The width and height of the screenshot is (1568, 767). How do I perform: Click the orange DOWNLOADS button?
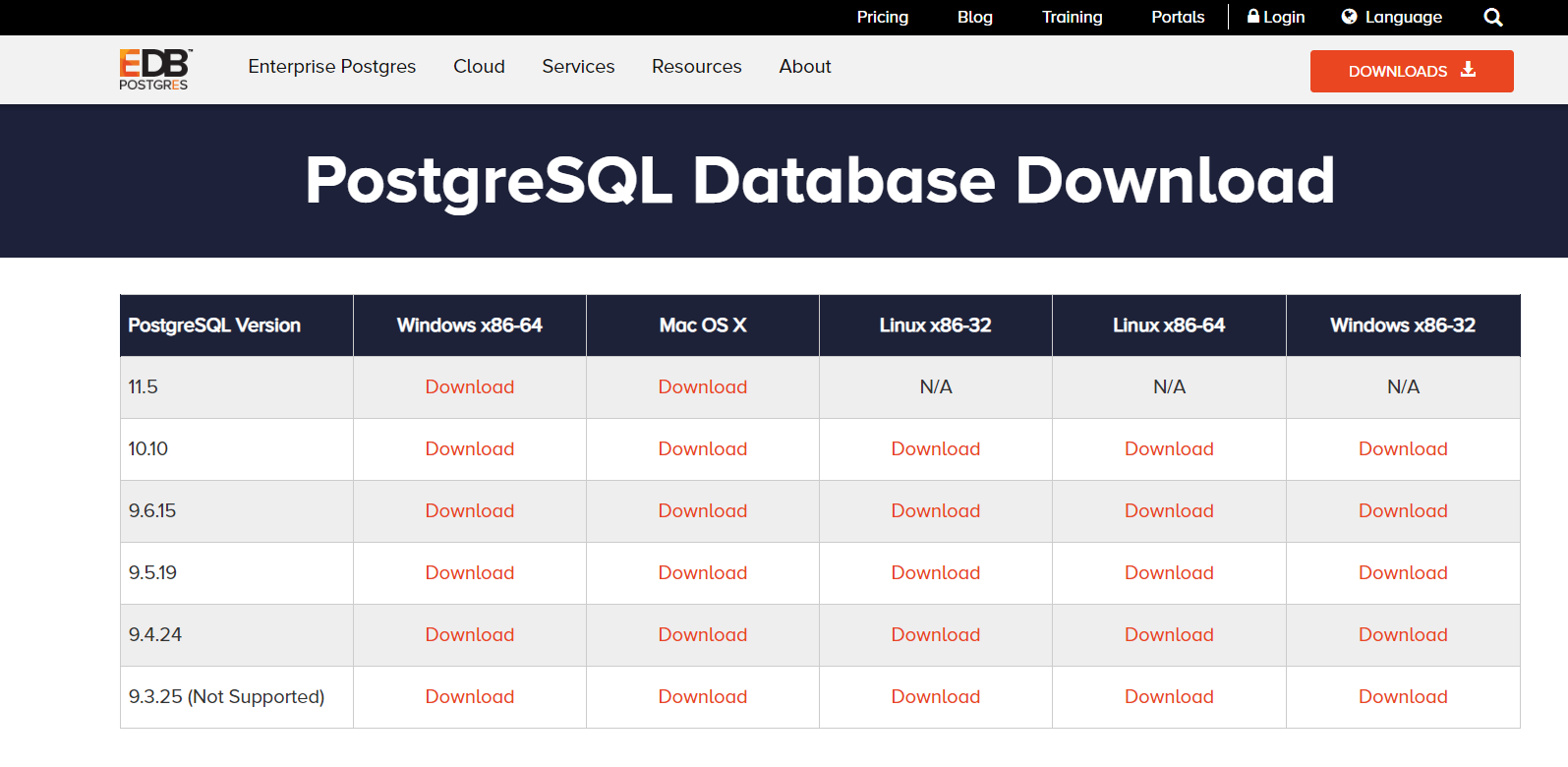coord(1412,71)
